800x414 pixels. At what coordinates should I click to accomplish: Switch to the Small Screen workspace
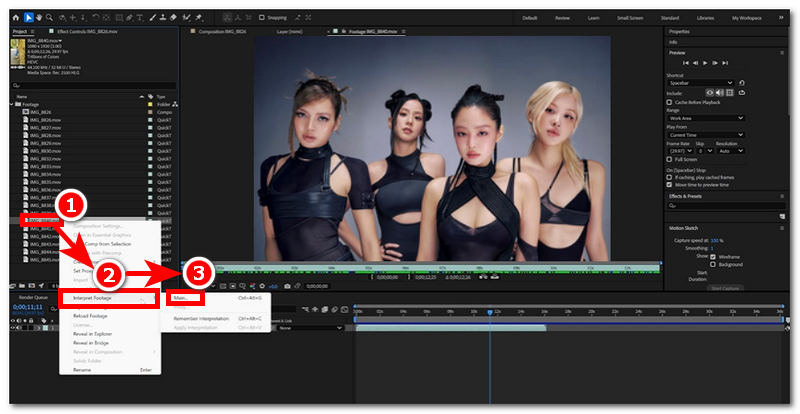pos(630,17)
